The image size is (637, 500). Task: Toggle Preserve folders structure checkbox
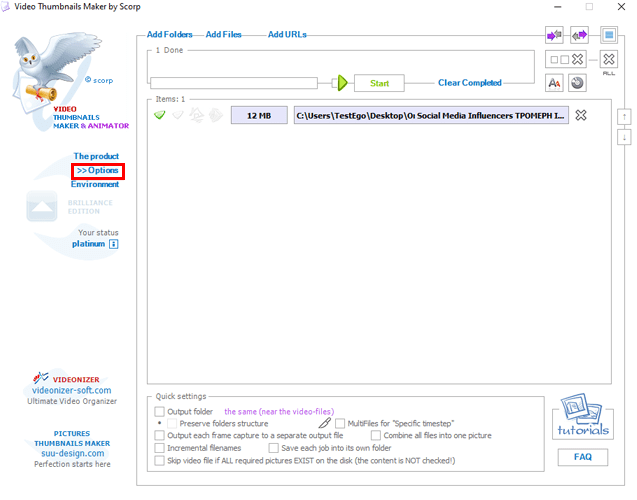tap(172, 423)
